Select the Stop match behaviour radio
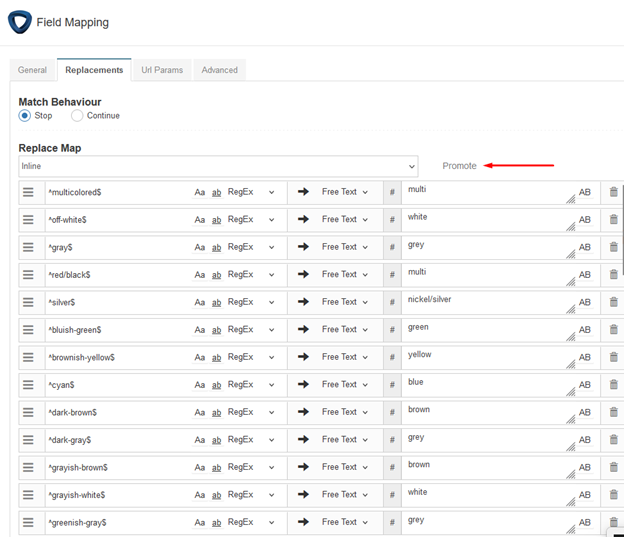The image size is (624, 537). click(25, 116)
